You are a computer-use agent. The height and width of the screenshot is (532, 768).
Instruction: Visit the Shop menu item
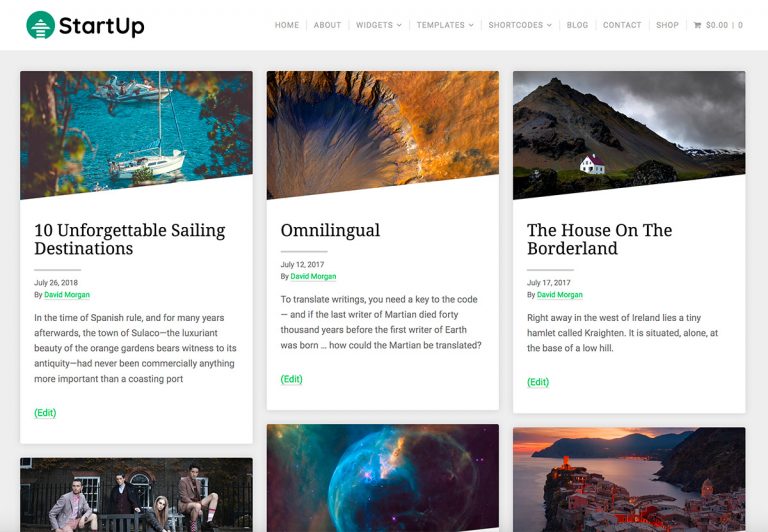point(667,25)
